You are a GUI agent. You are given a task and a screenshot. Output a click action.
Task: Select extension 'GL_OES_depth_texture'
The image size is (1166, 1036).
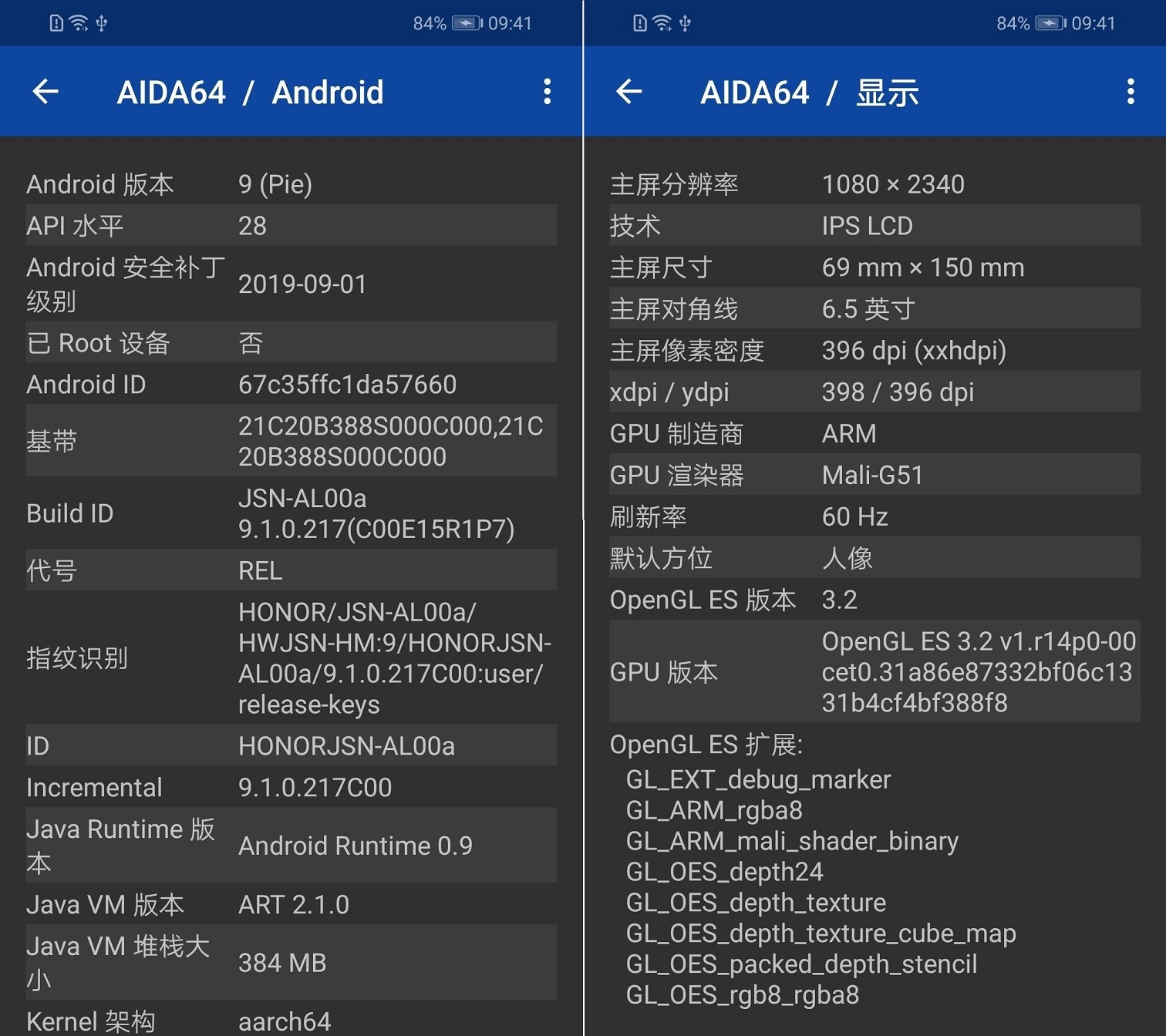756,903
